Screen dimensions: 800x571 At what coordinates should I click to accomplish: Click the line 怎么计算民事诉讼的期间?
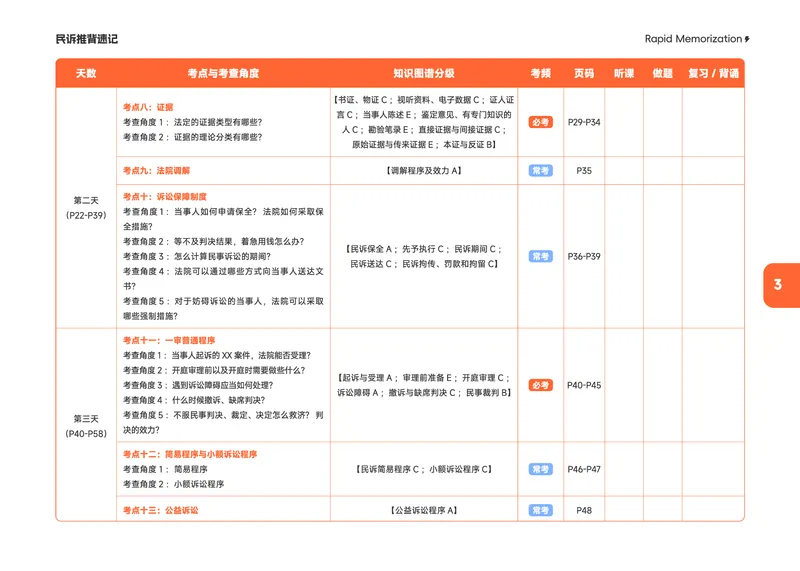click(197, 256)
